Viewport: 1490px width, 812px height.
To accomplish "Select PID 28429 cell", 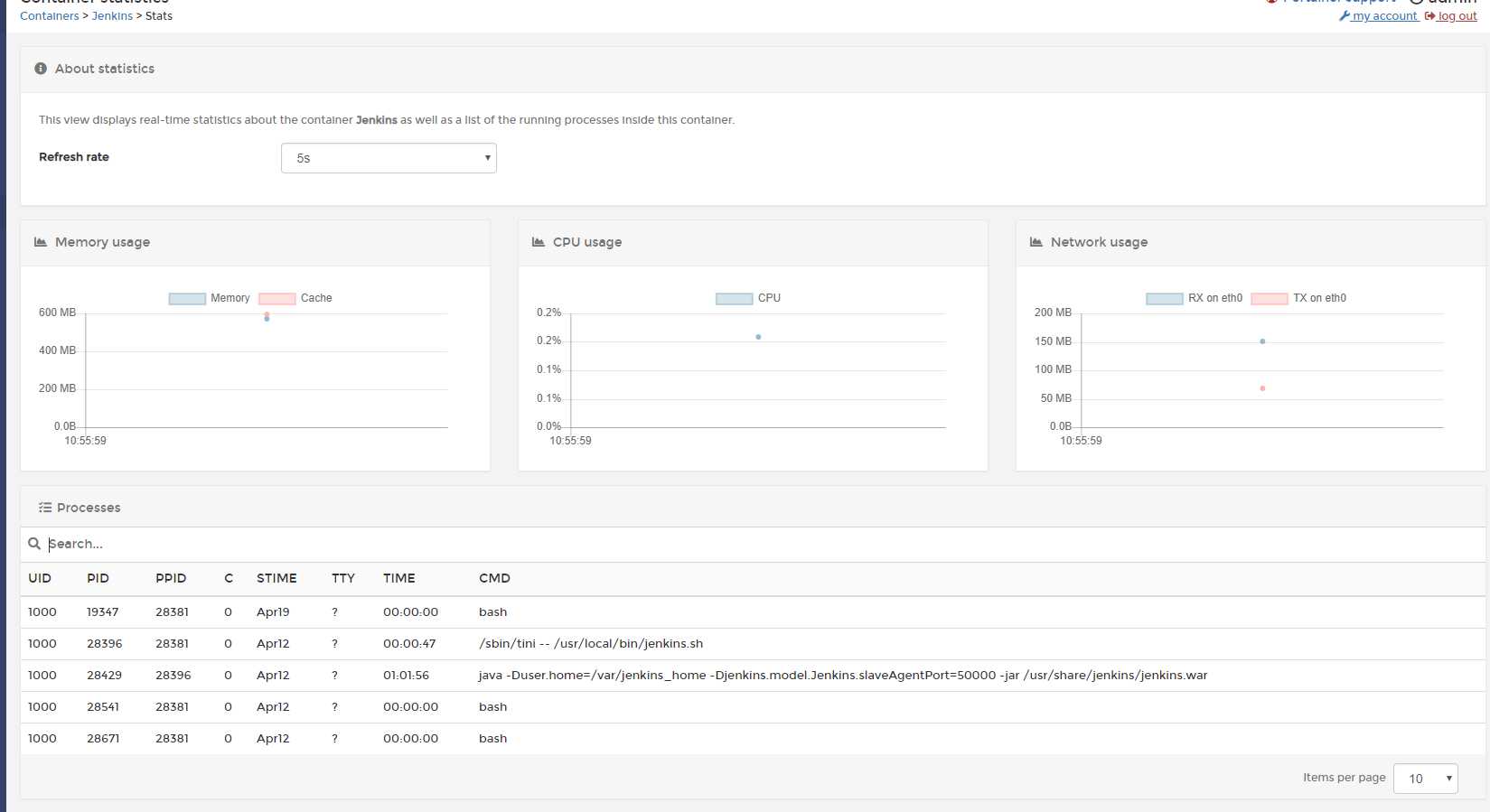I will [x=104, y=676].
